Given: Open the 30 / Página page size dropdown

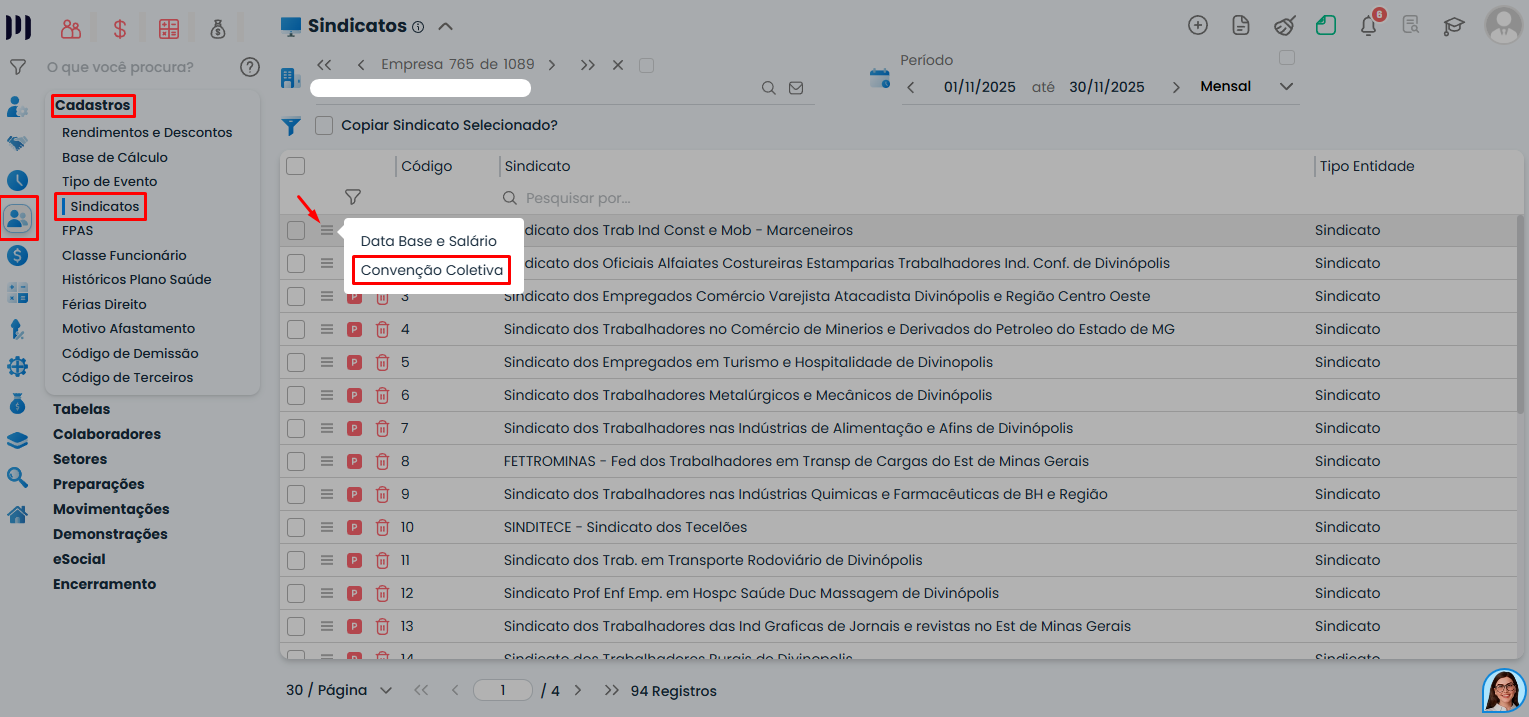Looking at the screenshot, I should click(x=339, y=690).
